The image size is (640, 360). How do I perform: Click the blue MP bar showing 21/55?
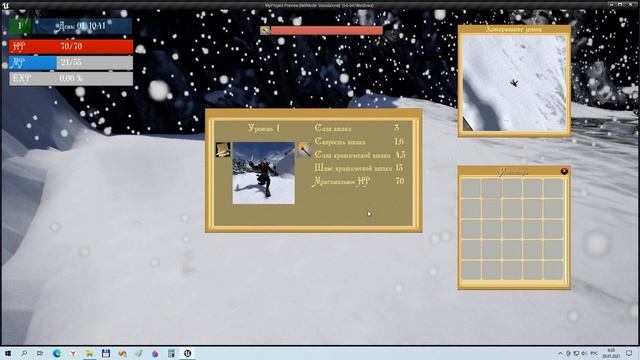(x=71, y=63)
